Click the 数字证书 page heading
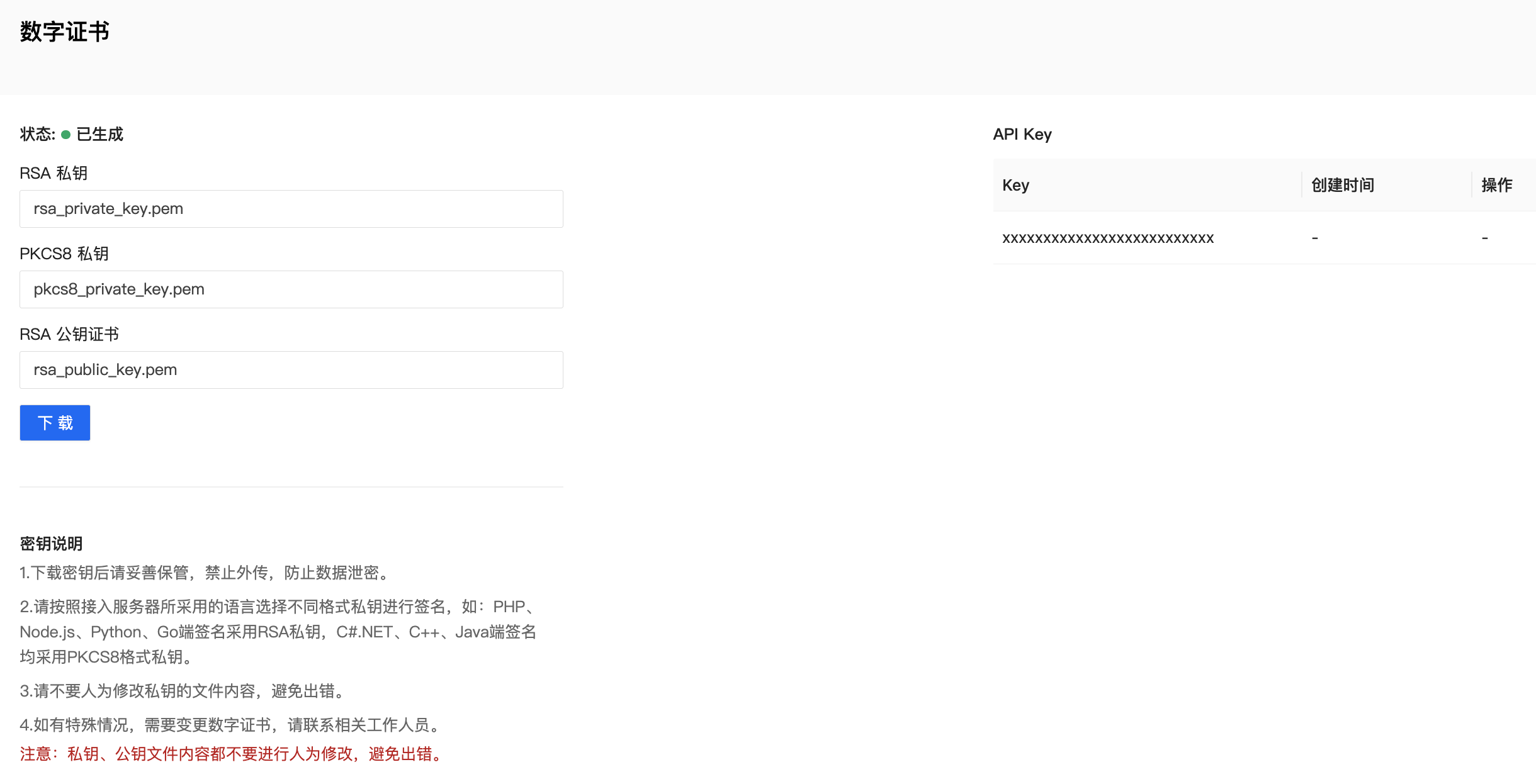This screenshot has height=784, width=1536. (x=65, y=31)
